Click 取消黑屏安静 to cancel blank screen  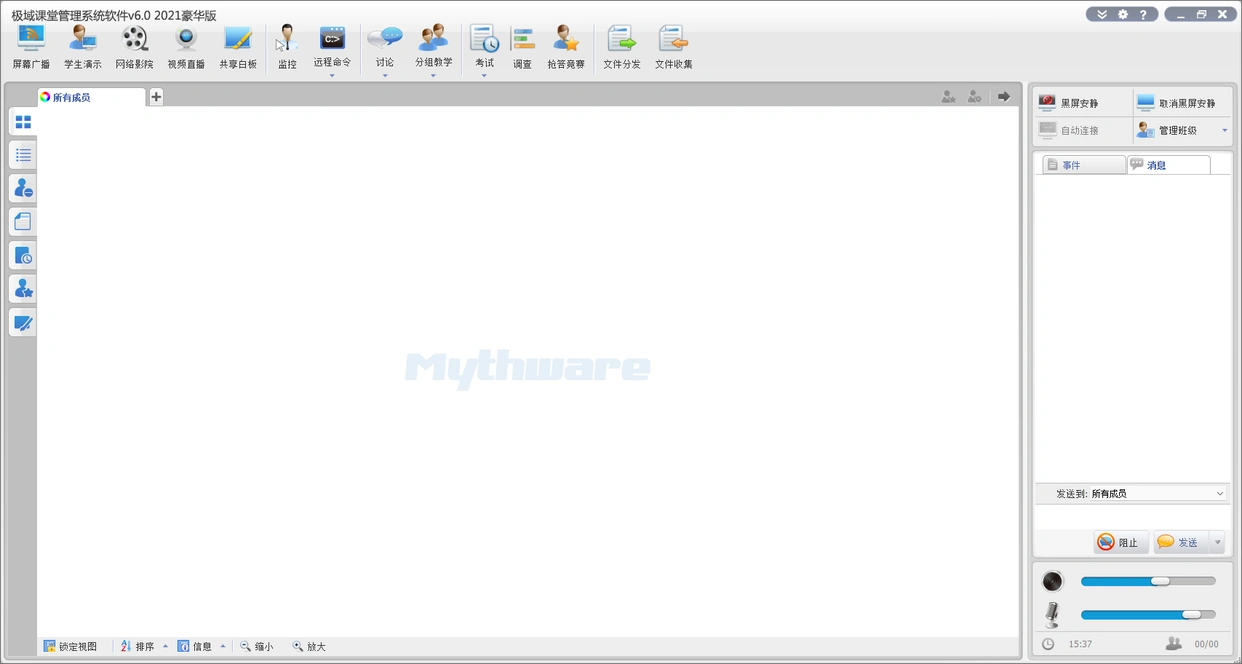pyautogui.click(x=1181, y=103)
